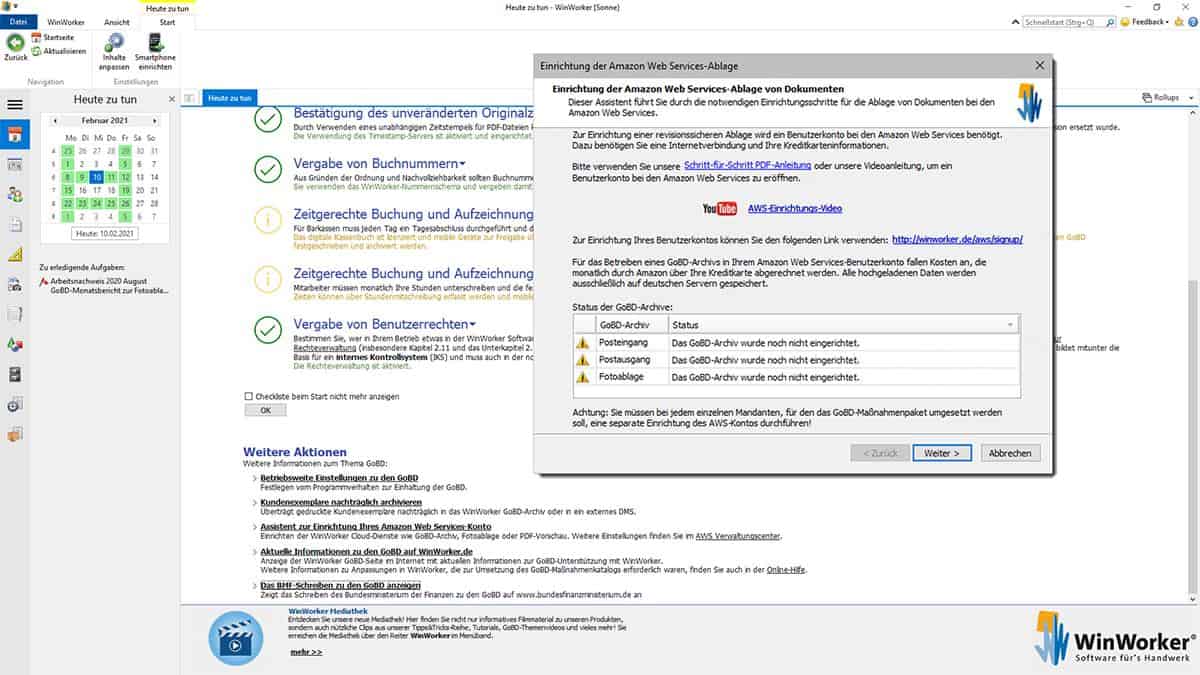Click the Mediathek clapperboard icon
The image size is (1200, 675).
click(x=235, y=637)
